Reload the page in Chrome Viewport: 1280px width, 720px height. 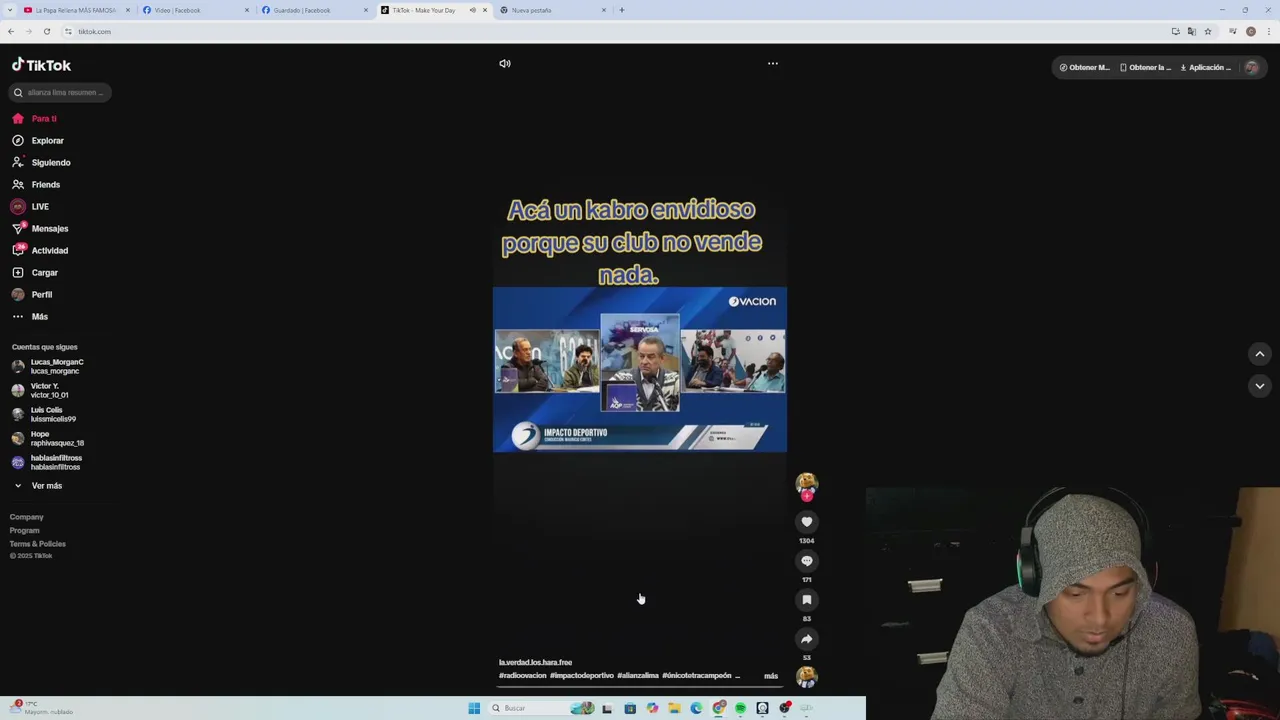point(46,31)
